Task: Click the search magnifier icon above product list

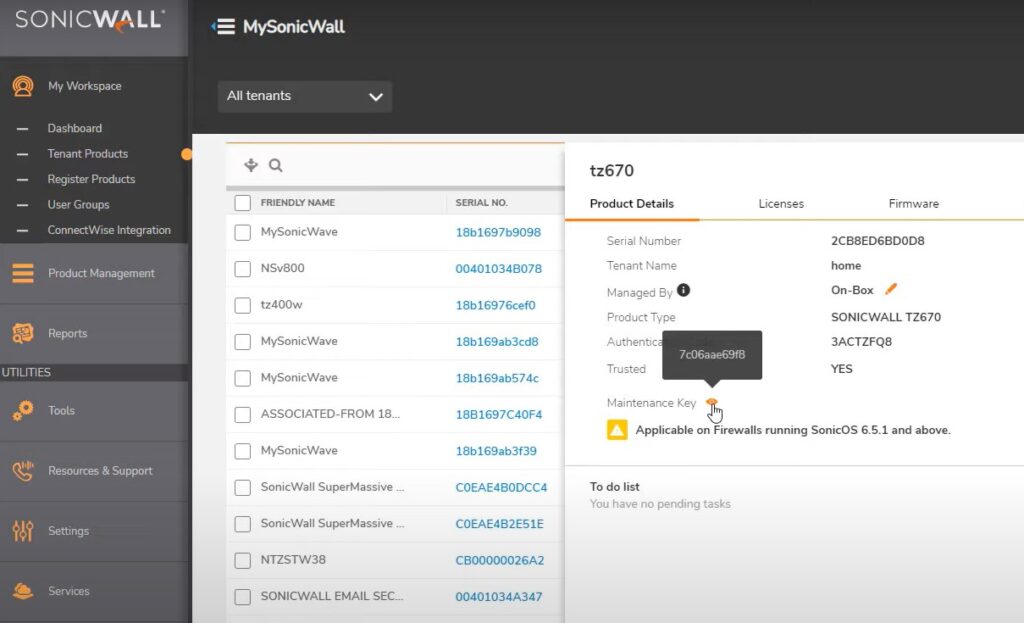Action: 276,166
